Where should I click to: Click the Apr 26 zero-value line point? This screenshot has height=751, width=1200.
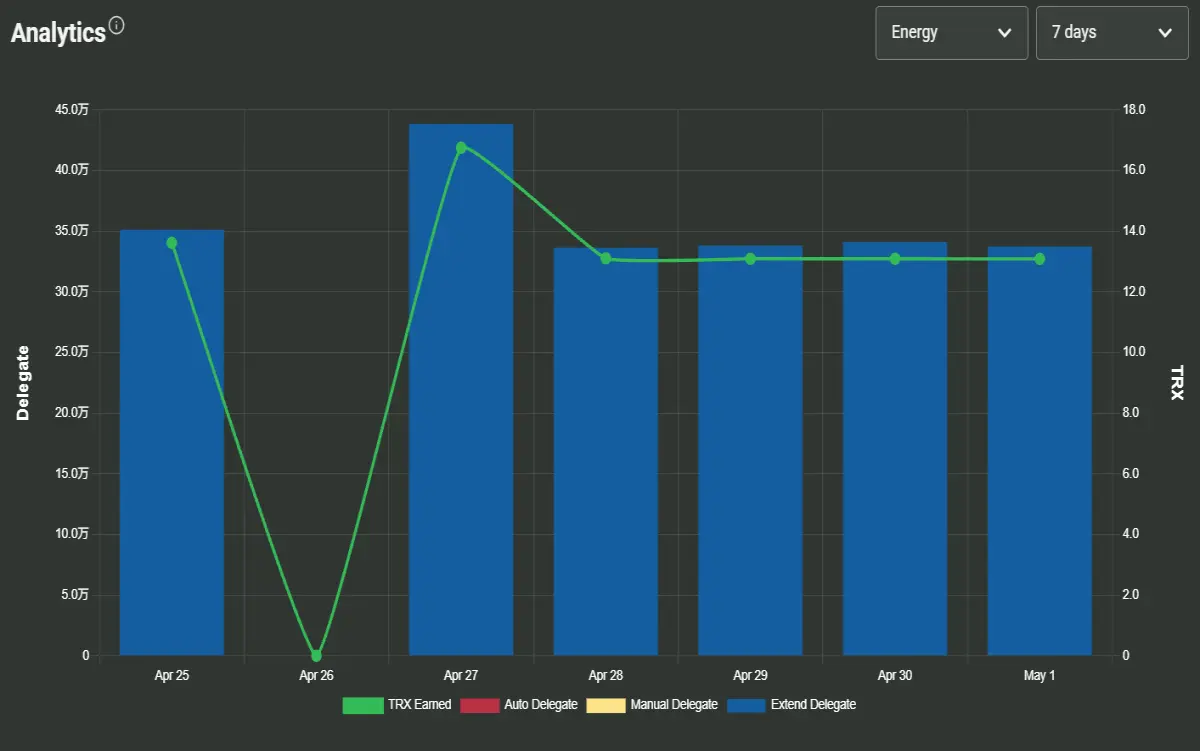click(x=316, y=656)
